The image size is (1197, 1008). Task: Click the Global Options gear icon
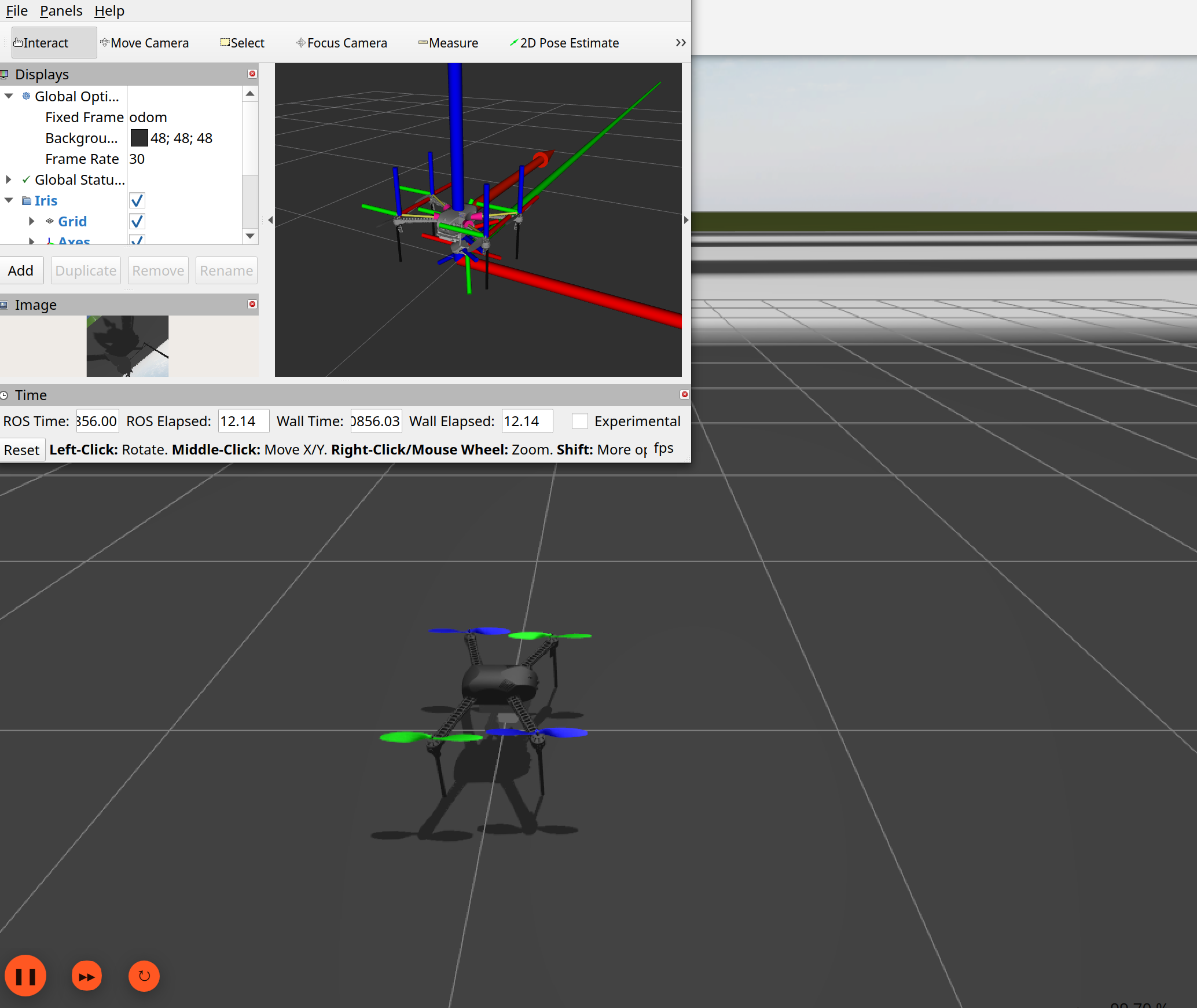(26, 96)
